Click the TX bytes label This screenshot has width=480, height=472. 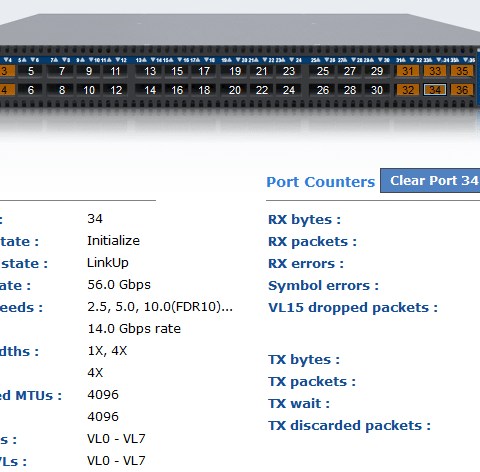click(304, 360)
